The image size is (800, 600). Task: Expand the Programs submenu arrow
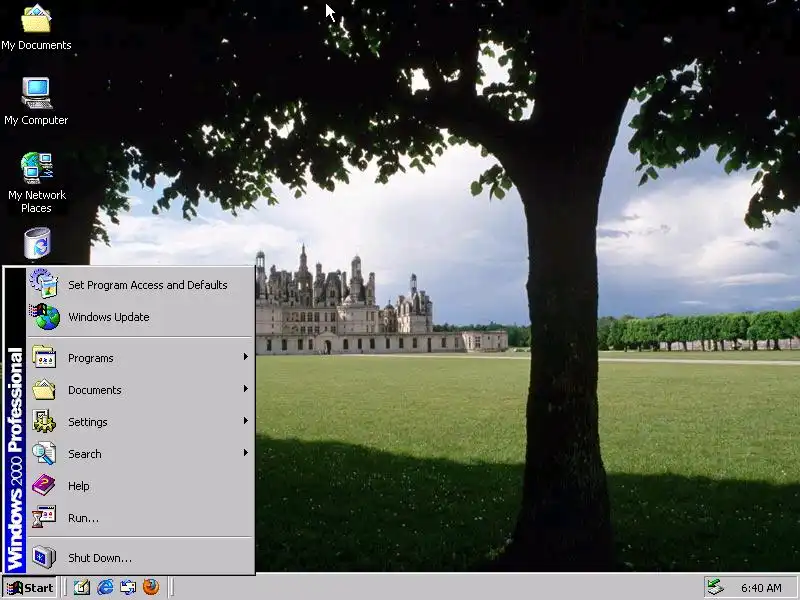coord(245,357)
